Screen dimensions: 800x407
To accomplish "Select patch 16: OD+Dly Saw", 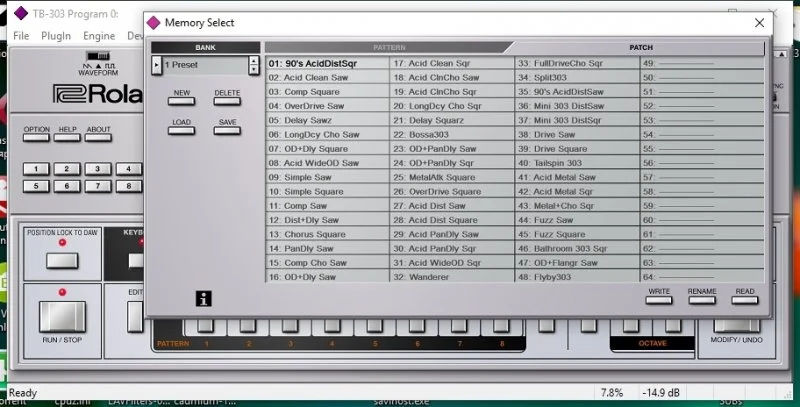I will click(327, 276).
